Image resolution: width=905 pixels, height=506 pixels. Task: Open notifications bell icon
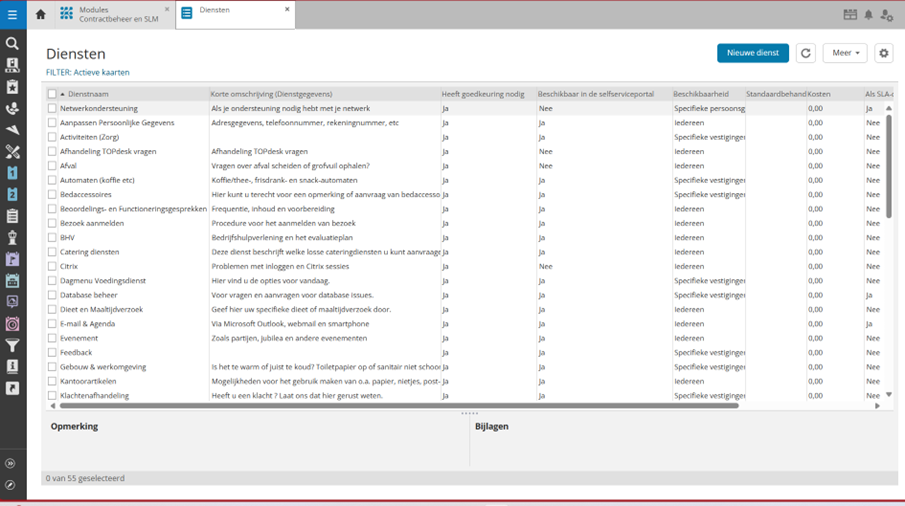[x=868, y=15]
